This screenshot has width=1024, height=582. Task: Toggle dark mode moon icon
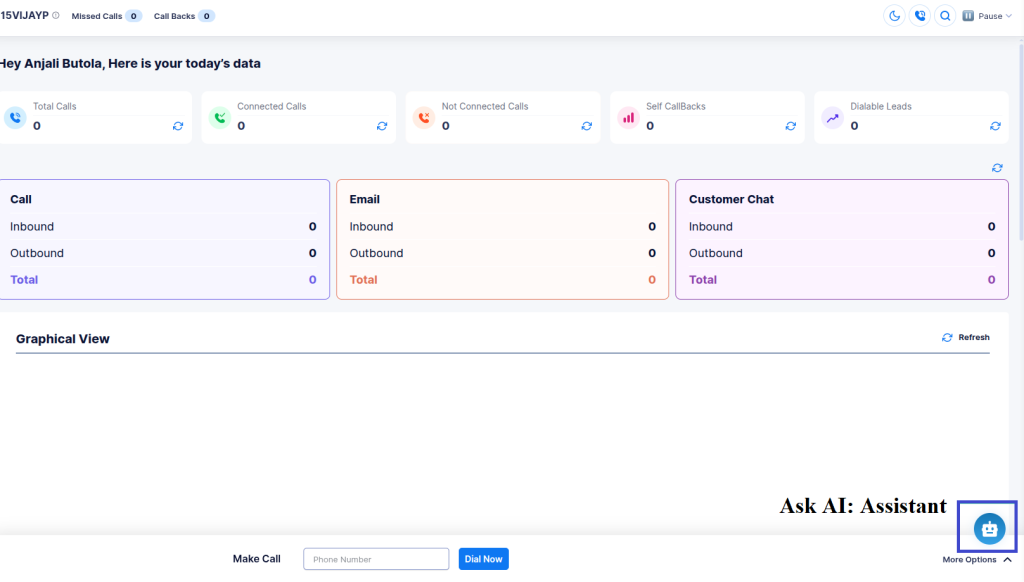[x=894, y=16]
